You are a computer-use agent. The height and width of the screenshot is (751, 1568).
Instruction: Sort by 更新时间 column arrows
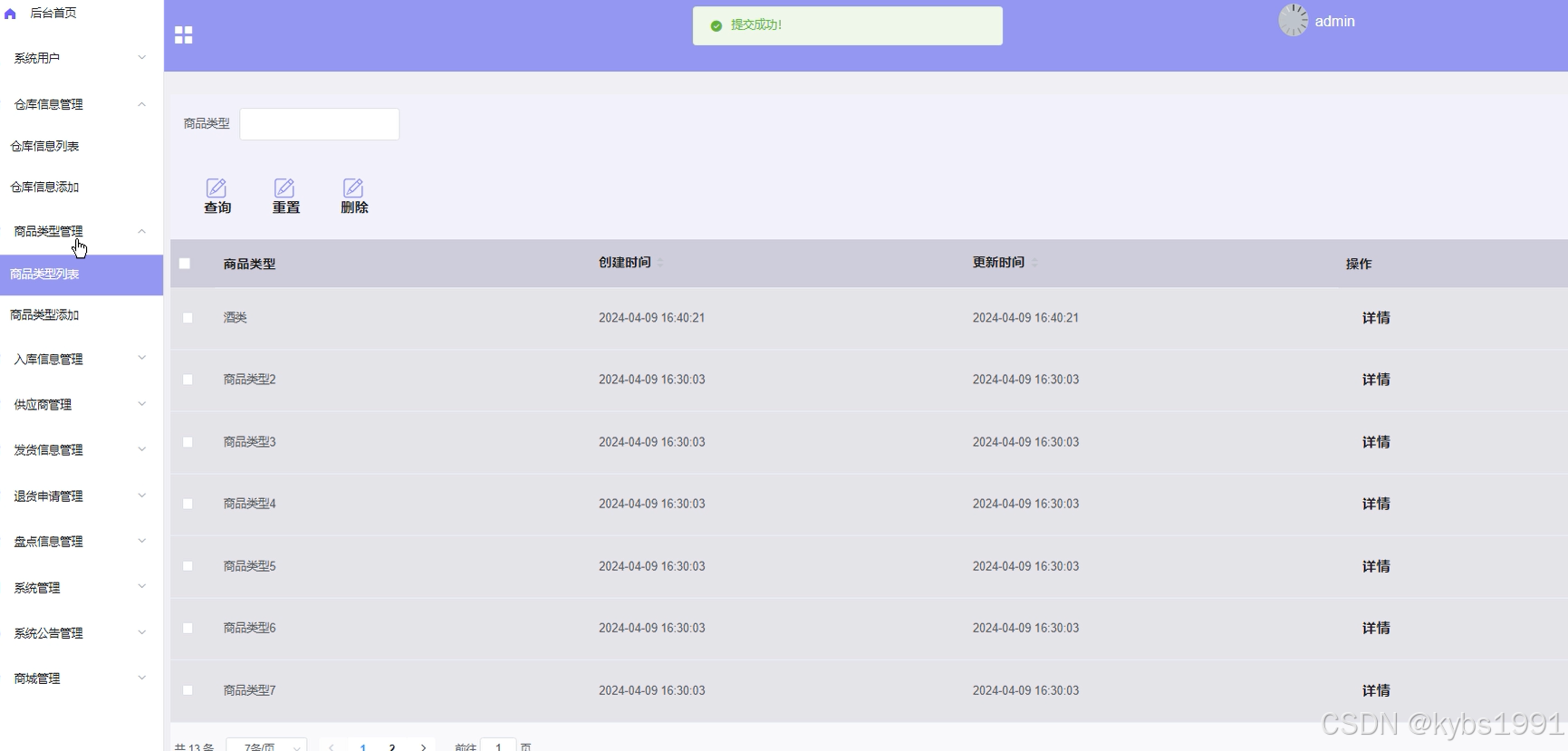[1034, 263]
